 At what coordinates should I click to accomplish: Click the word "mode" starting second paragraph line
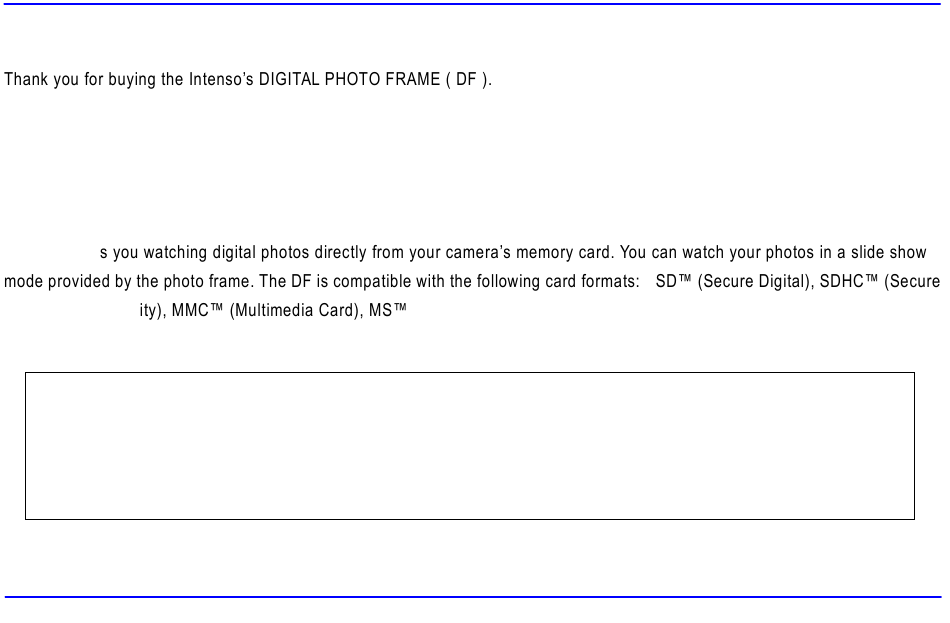pos(24,281)
